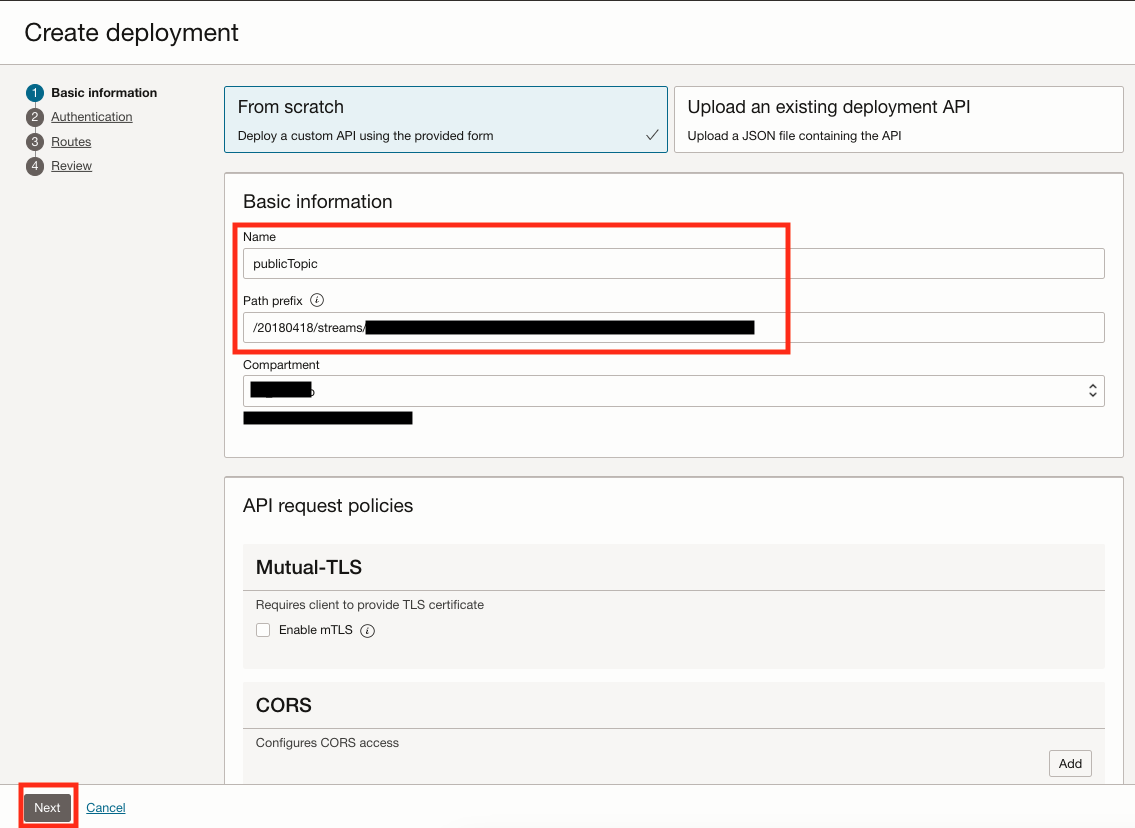Click step 2 circle for Authentication
This screenshot has height=828, width=1135.
tap(35, 117)
